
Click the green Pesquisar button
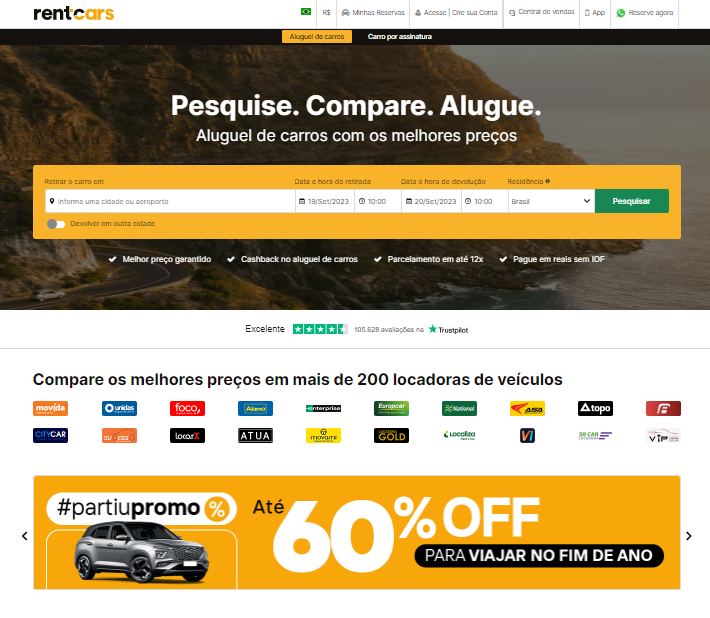tap(632, 201)
